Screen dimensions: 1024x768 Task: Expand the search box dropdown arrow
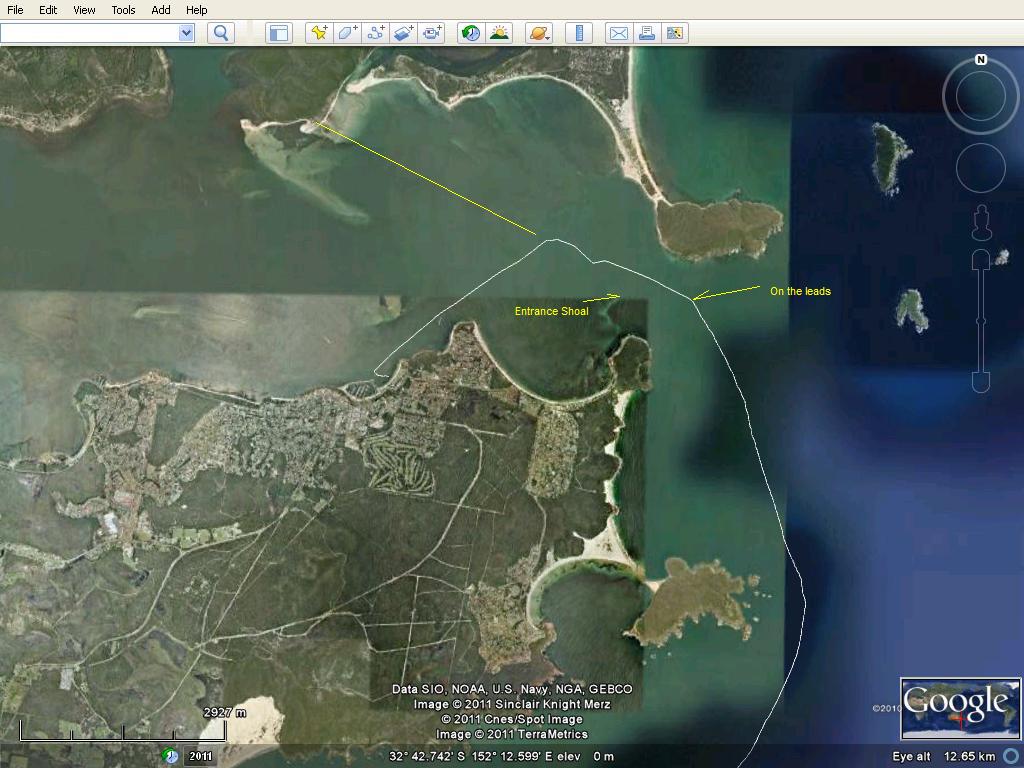tap(186, 33)
